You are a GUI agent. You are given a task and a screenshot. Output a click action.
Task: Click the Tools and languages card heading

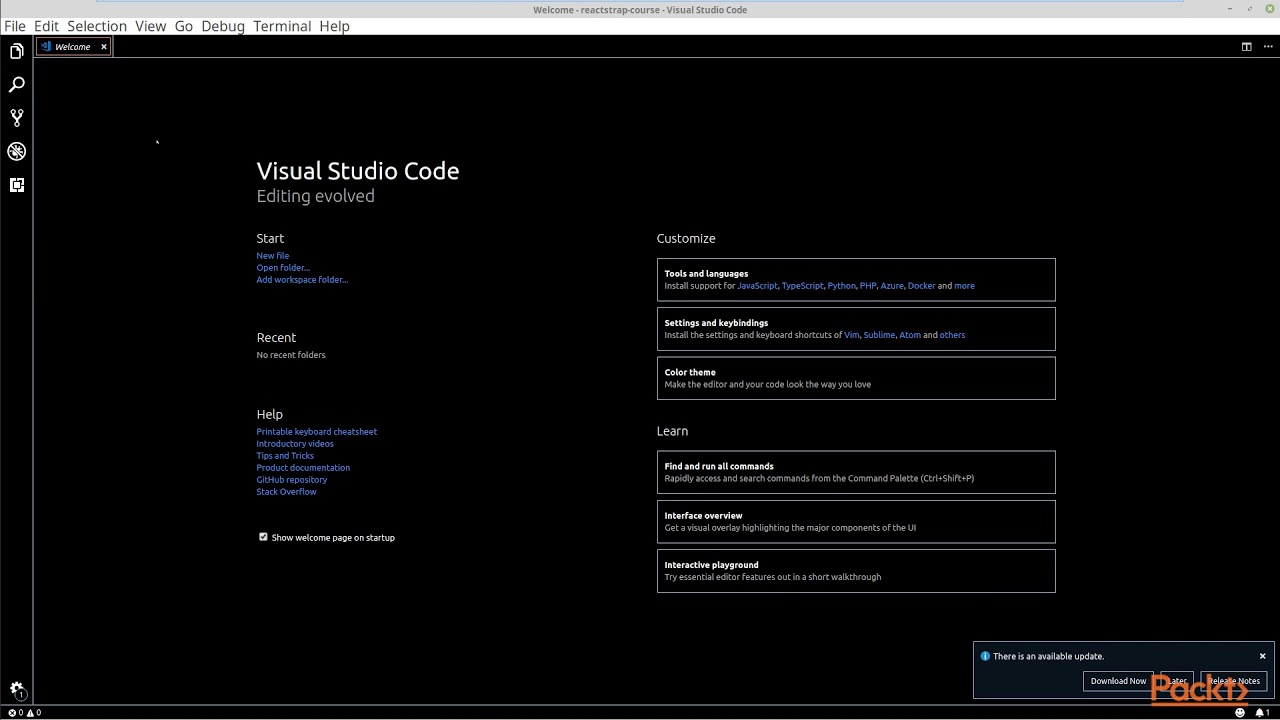[706, 274]
